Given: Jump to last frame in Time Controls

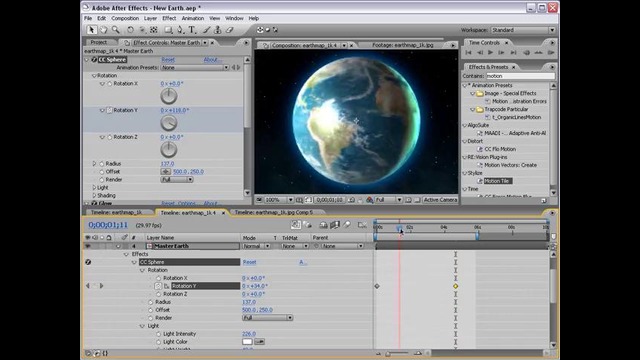Looking at the screenshot, I should coord(513,52).
